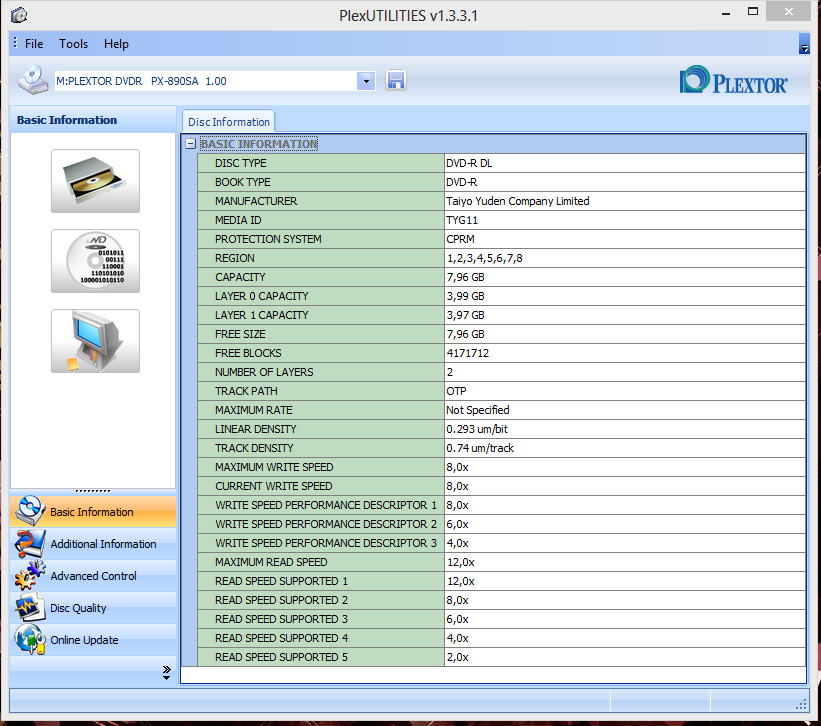Select READ SPEED SUPPORTED 3 label

point(281,619)
